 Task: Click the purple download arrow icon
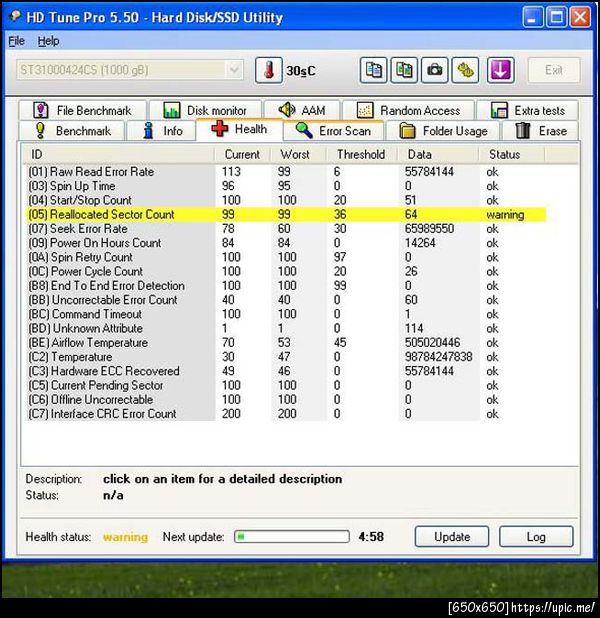click(501, 71)
